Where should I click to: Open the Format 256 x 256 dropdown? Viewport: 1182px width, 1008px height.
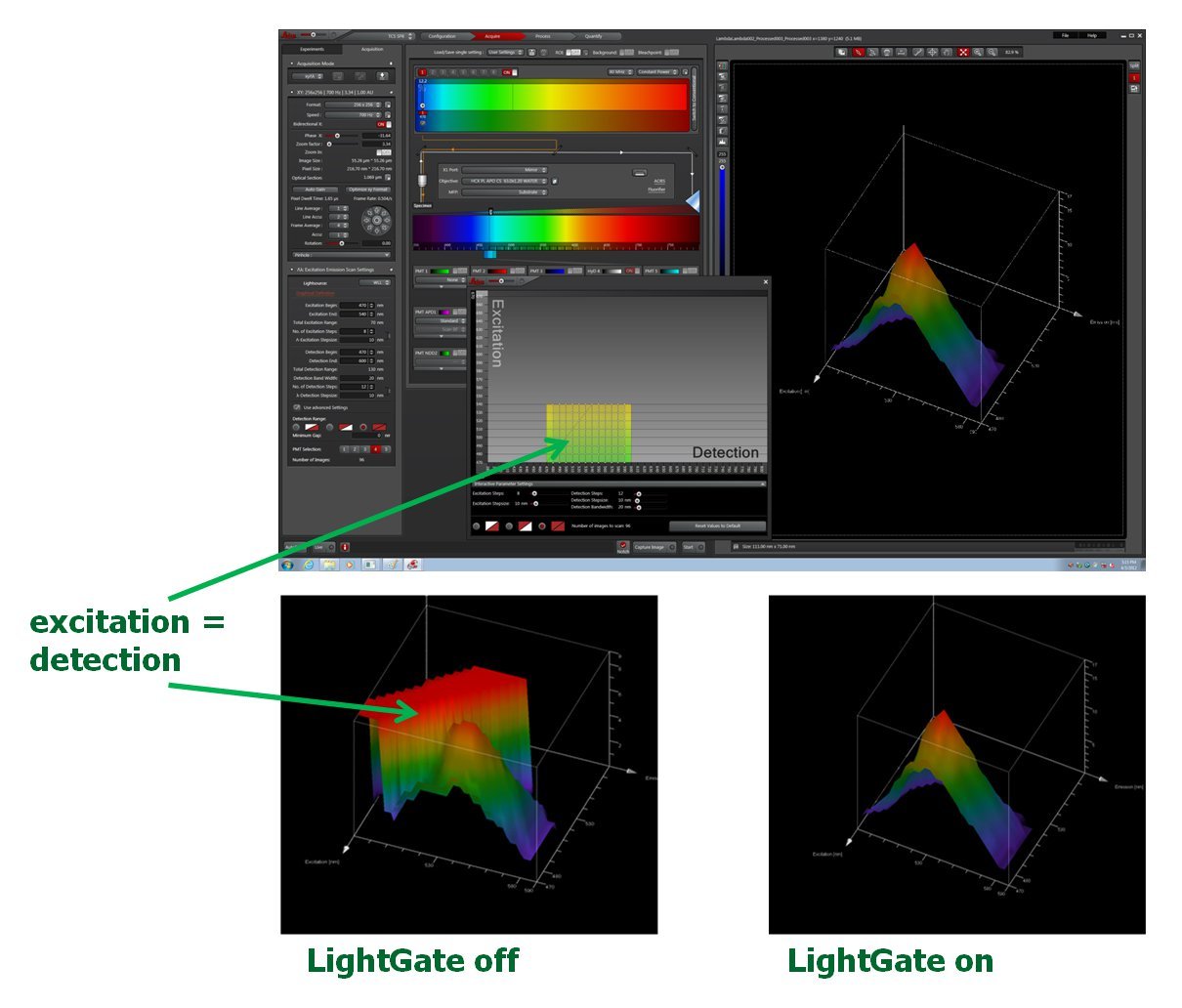pyautogui.click(x=355, y=105)
